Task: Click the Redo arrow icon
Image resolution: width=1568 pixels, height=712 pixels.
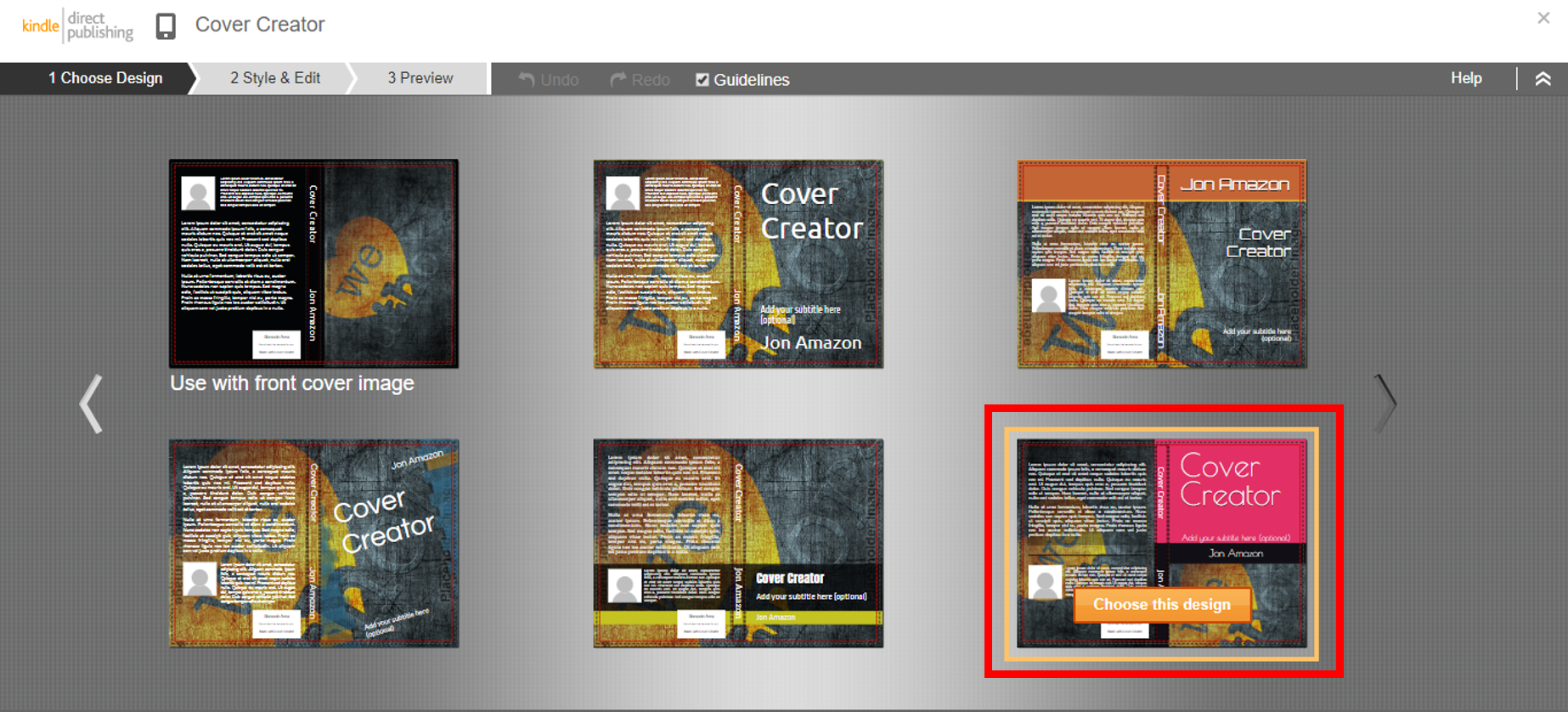Action: click(x=618, y=79)
